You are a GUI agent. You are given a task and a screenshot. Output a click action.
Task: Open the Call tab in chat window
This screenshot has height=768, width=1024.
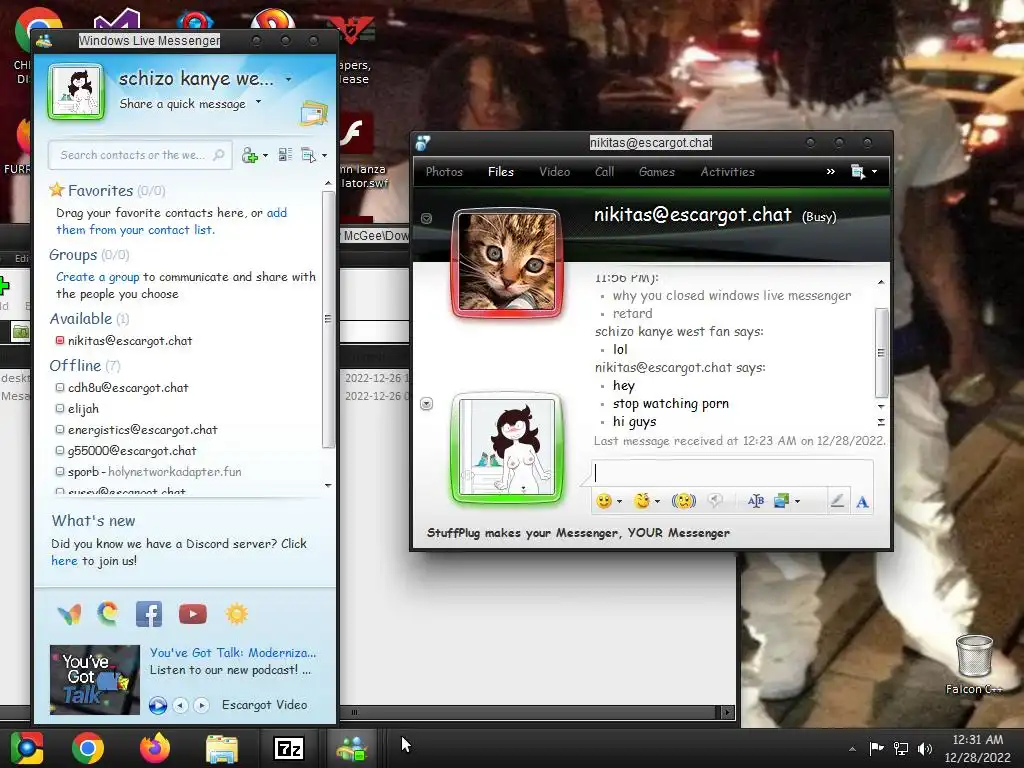tap(604, 172)
